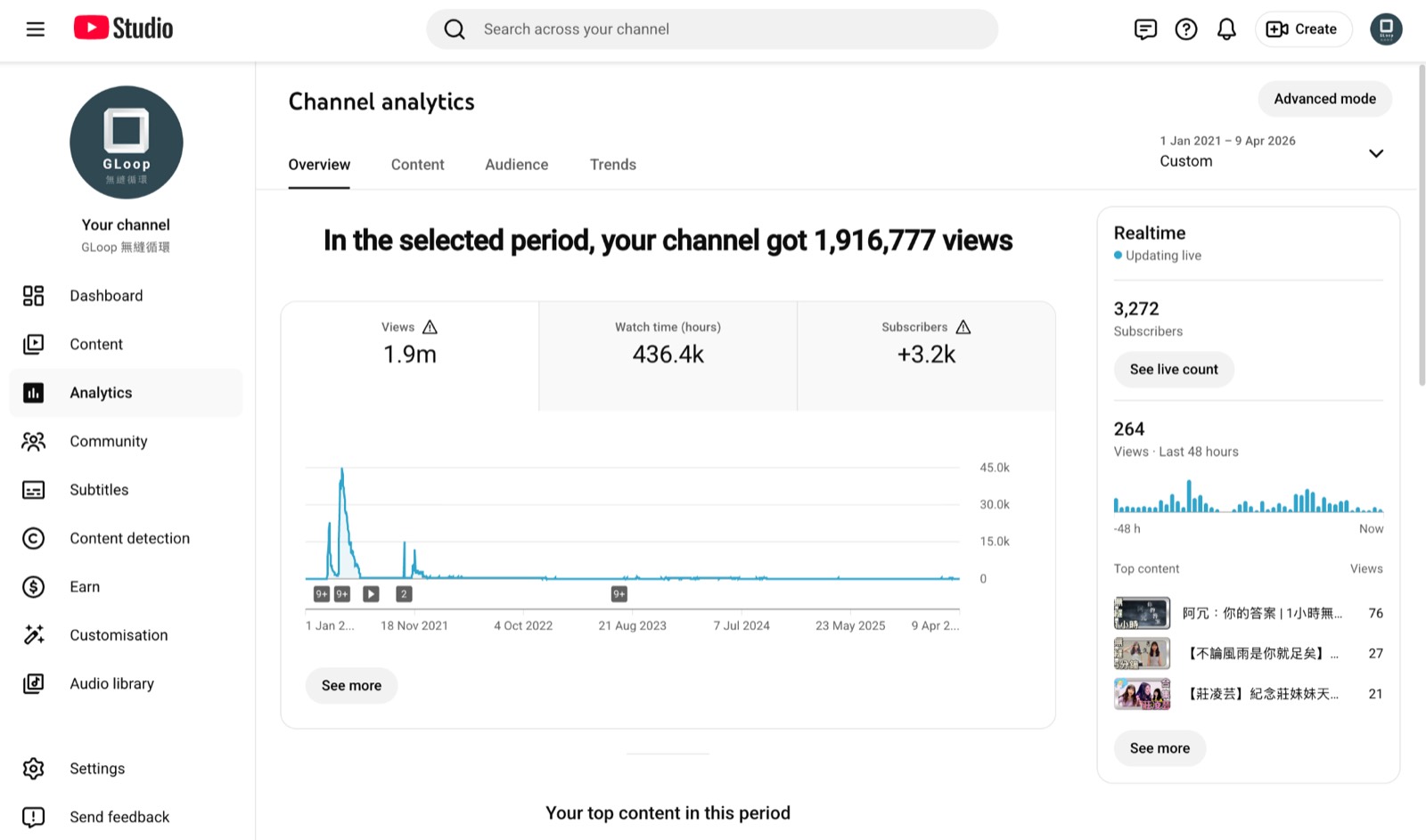This screenshot has width=1426, height=840.
Task: Switch to the Content analytics tab
Action: click(417, 165)
